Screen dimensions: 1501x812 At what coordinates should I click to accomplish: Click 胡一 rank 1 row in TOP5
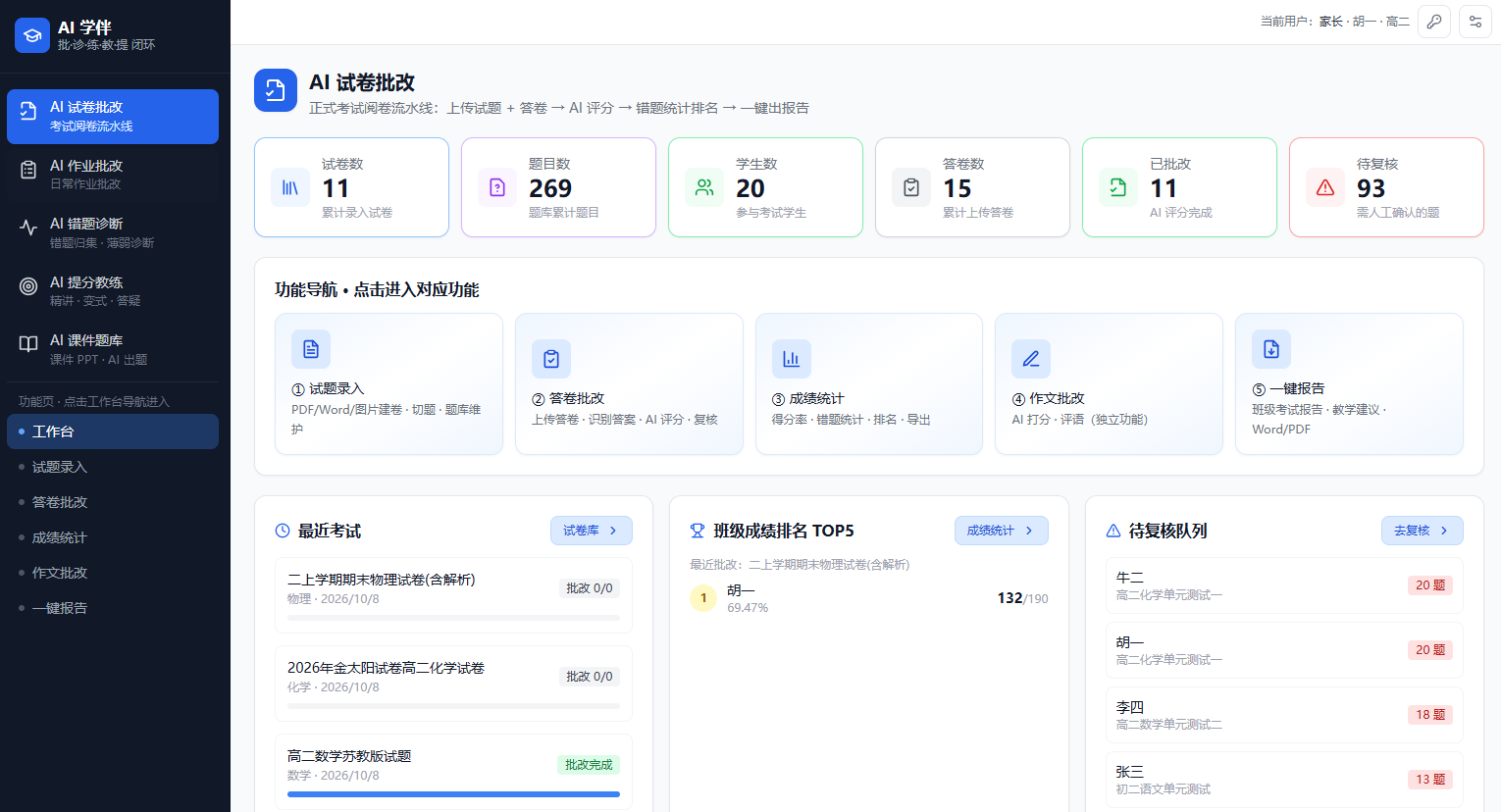(x=869, y=598)
